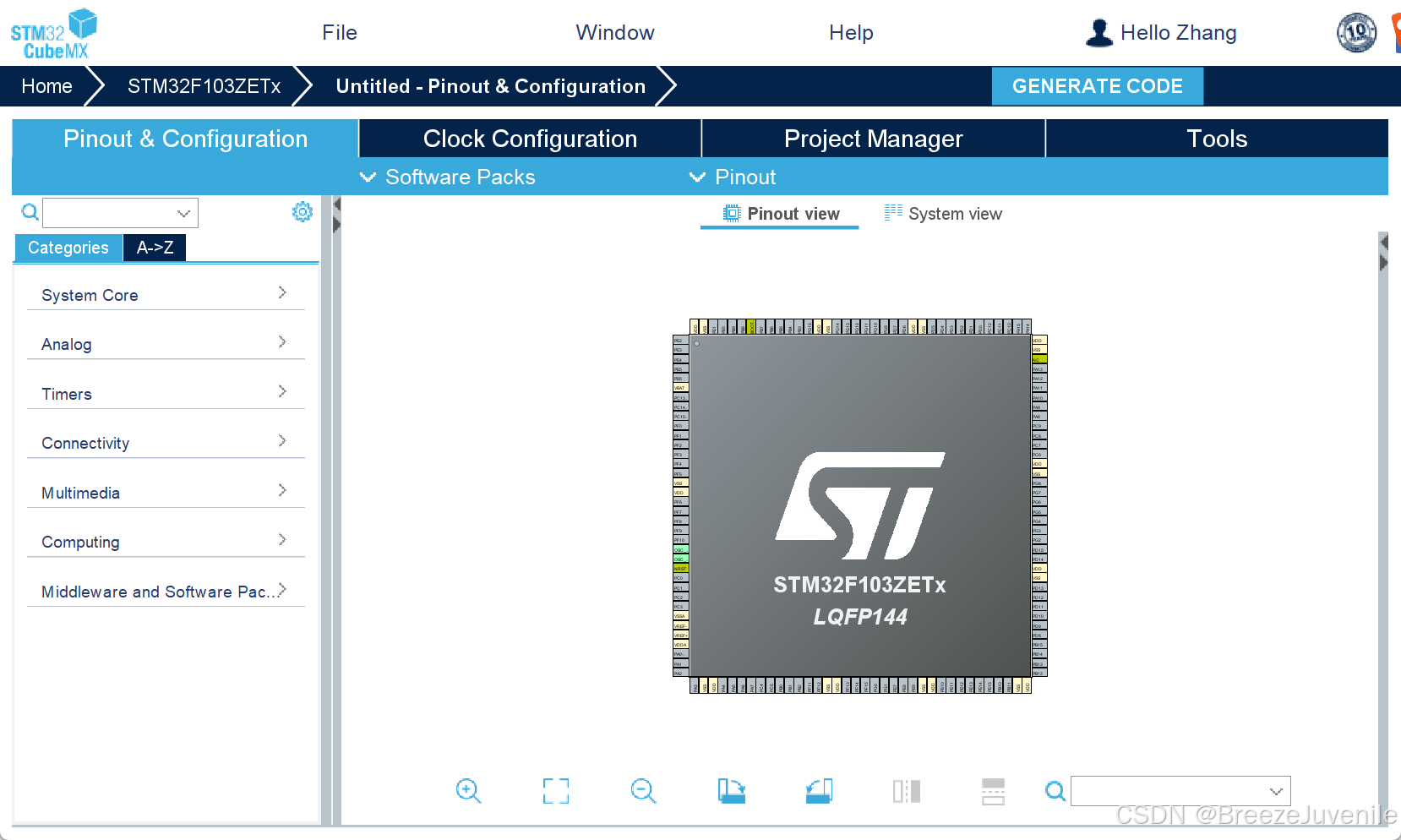Expand the System Core category
1401x840 pixels.
click(x=166, y=294)
